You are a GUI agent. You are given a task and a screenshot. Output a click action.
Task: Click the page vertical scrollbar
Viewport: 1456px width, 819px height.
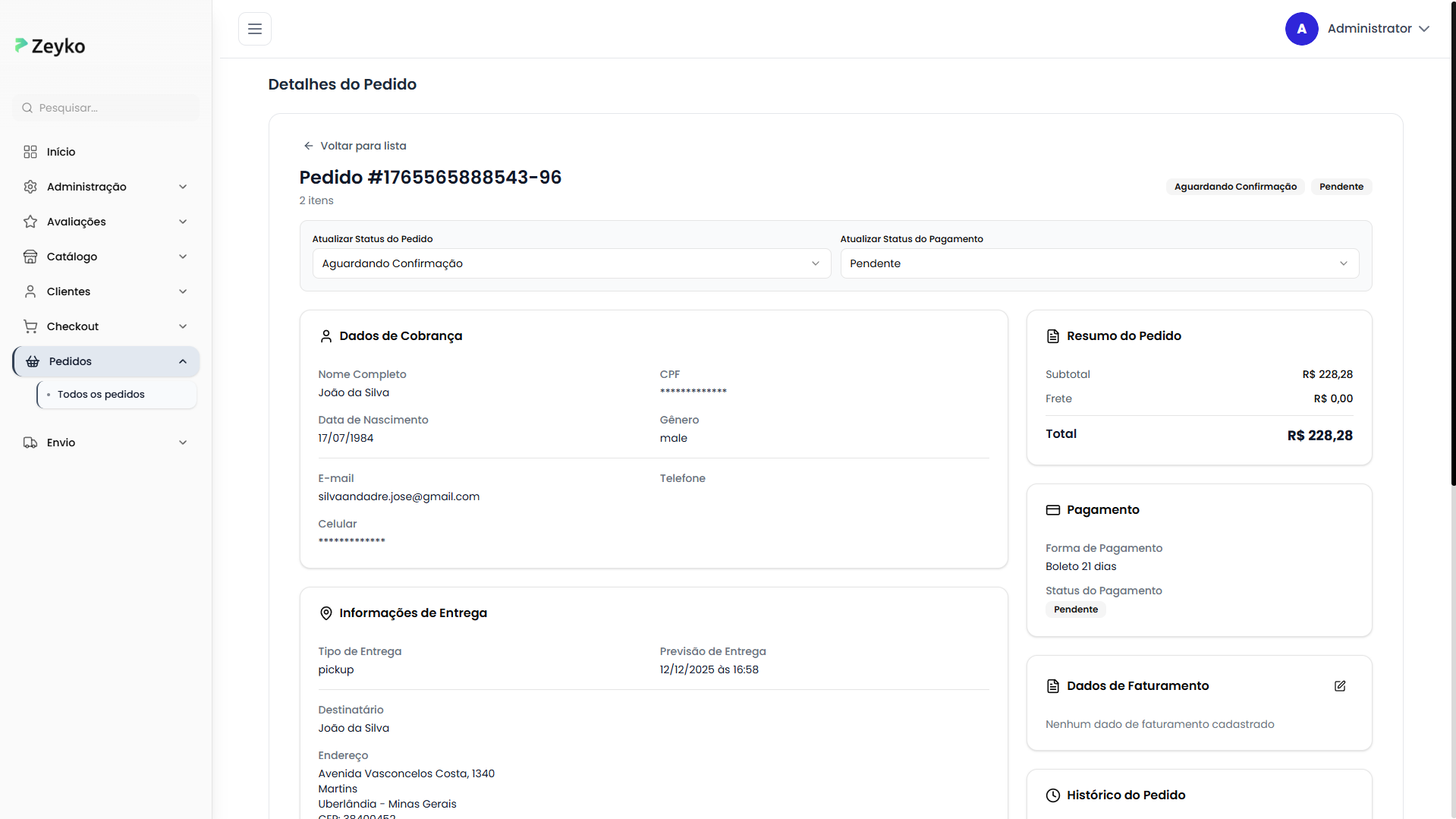(1452, 243)
